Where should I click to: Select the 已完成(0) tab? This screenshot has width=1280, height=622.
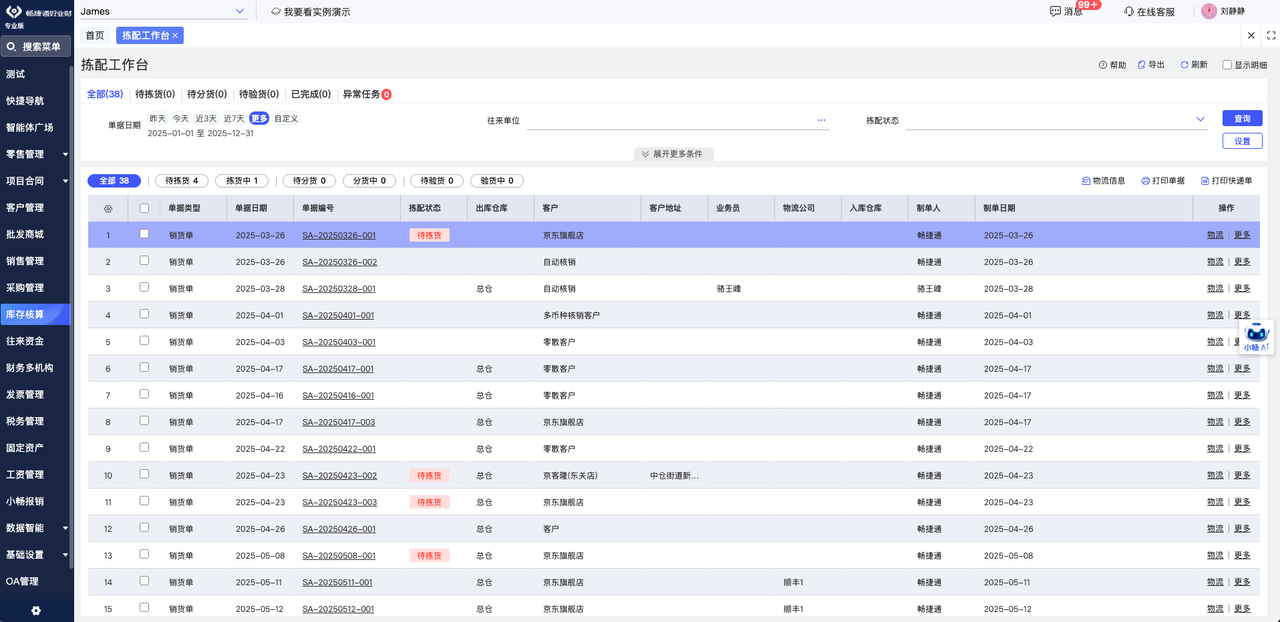click(x=311, y=94)
